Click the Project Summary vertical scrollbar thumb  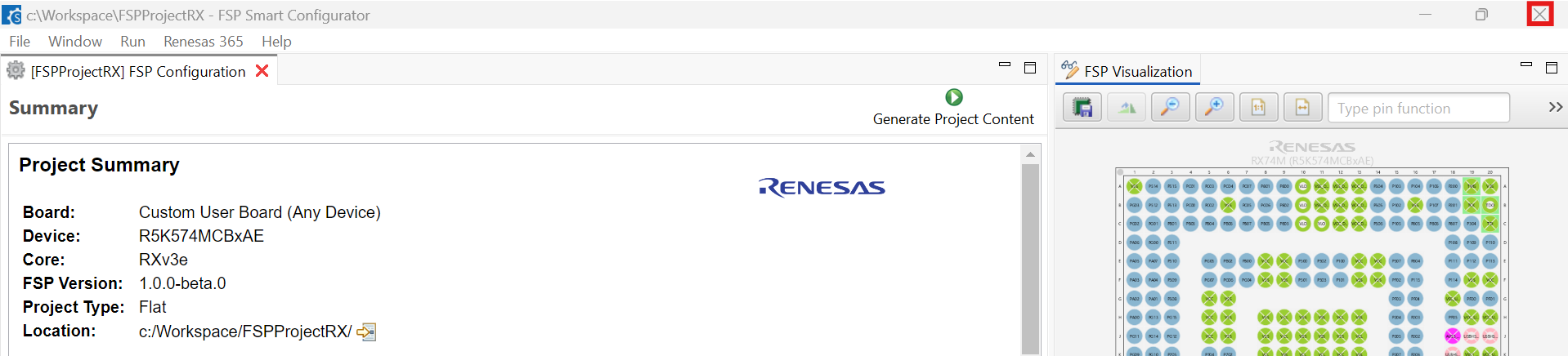click(1030, 257)
